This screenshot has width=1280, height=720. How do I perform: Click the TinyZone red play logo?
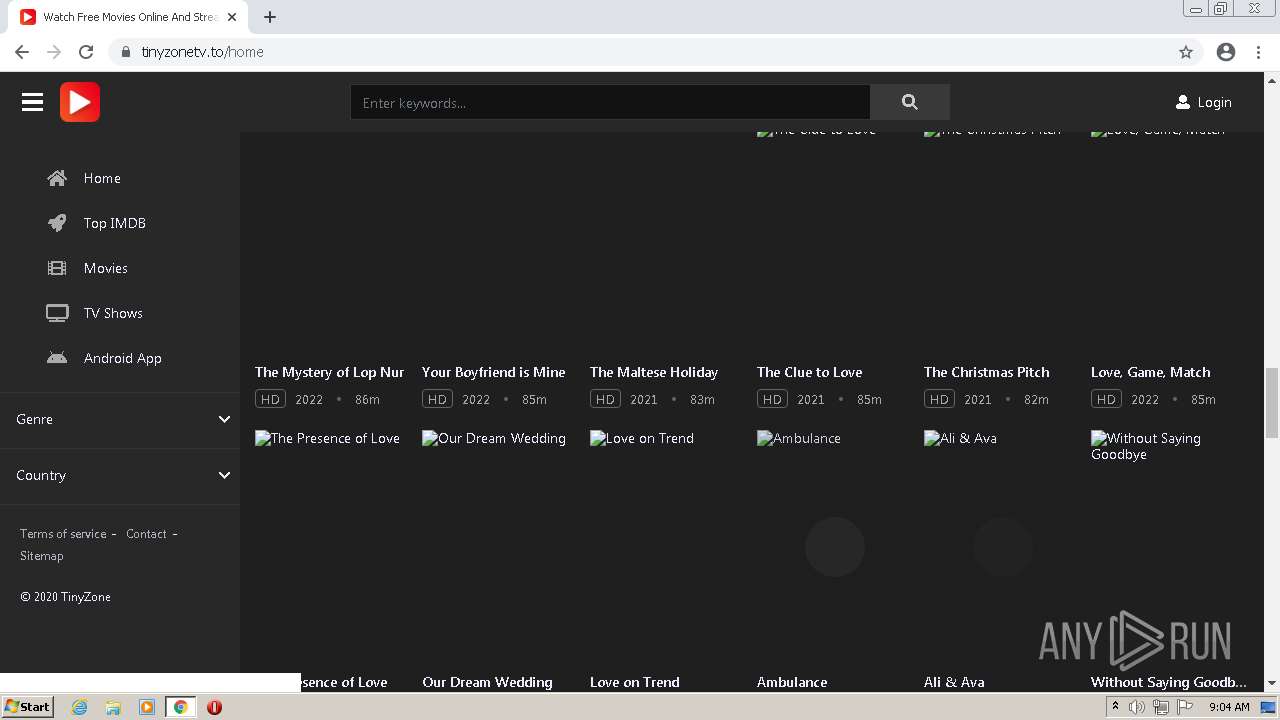[x=80, y=102]
